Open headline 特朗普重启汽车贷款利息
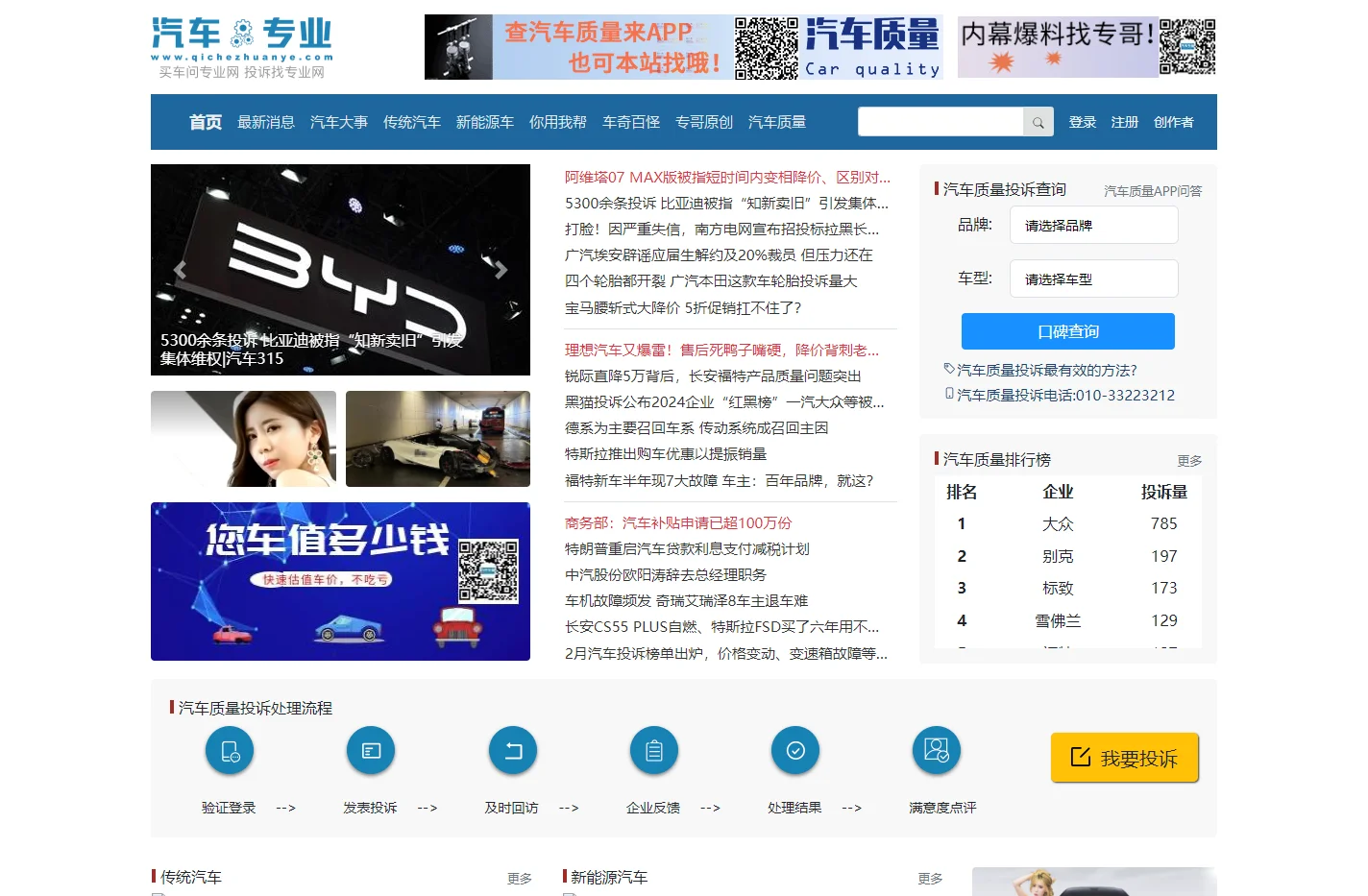Image resolution: width=1368 pixels, height=896 pixels. pyautogui.click(x=687, y=548)
